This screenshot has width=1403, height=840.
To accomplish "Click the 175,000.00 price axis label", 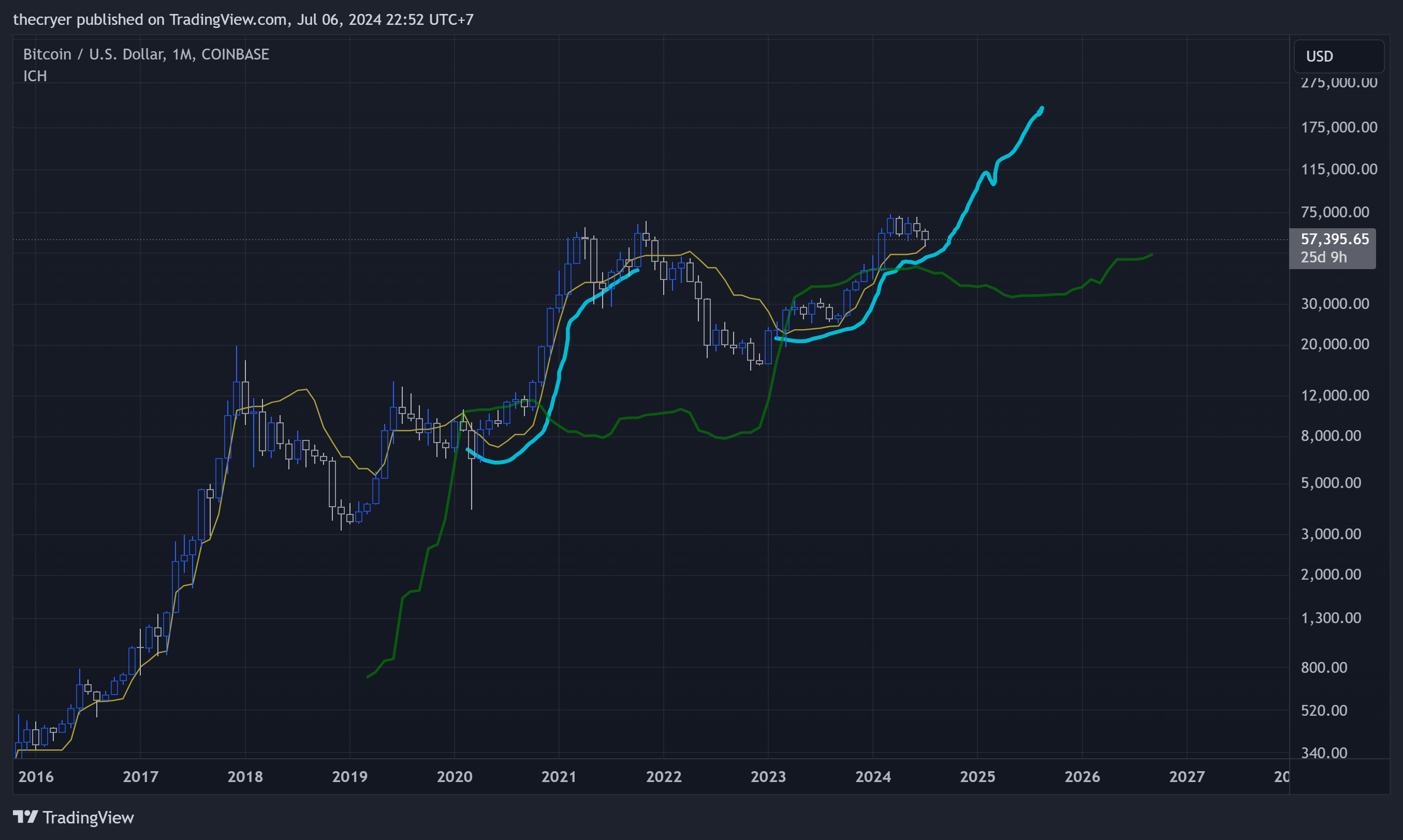I will click(x=1339, y=127).
